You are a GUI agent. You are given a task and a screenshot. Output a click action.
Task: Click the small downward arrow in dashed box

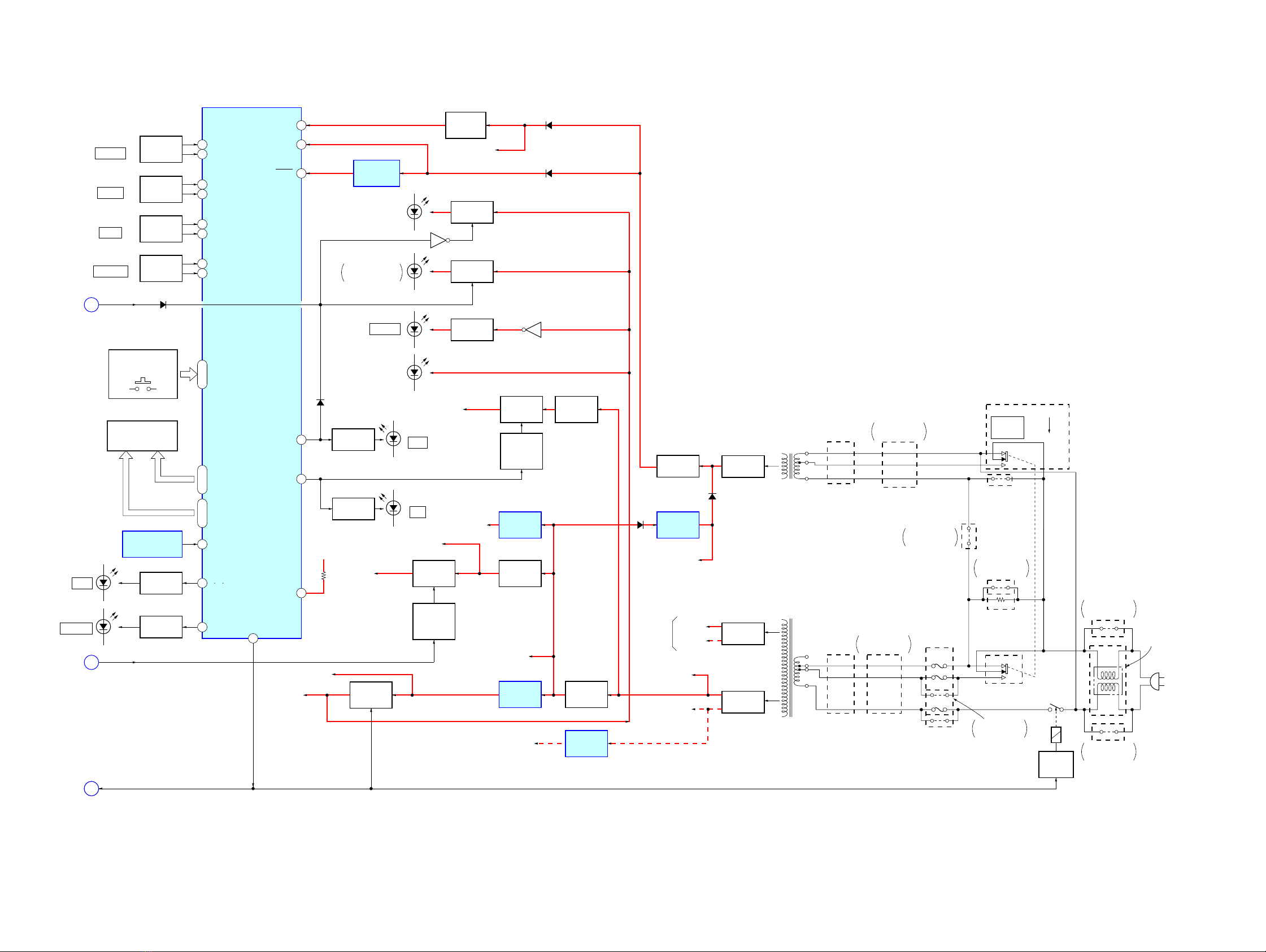(x=1049, y=425)
